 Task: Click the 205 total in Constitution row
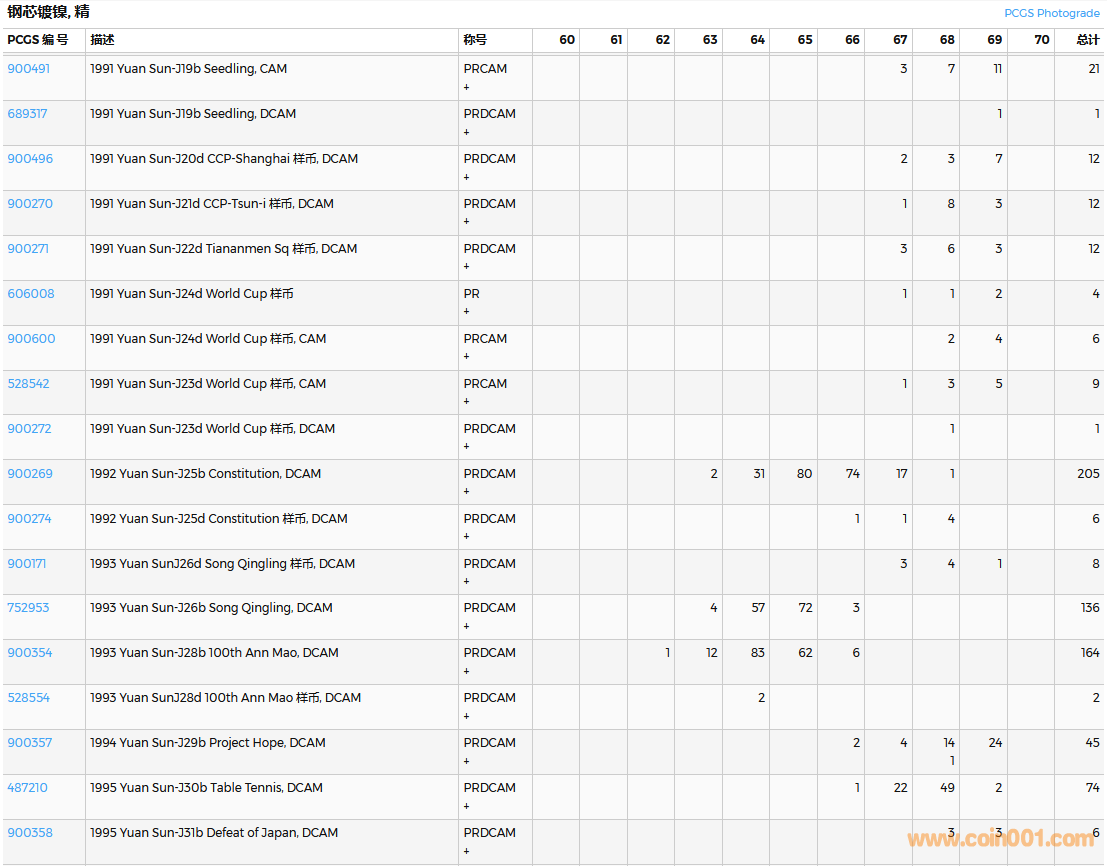[x=1088, y=474]
